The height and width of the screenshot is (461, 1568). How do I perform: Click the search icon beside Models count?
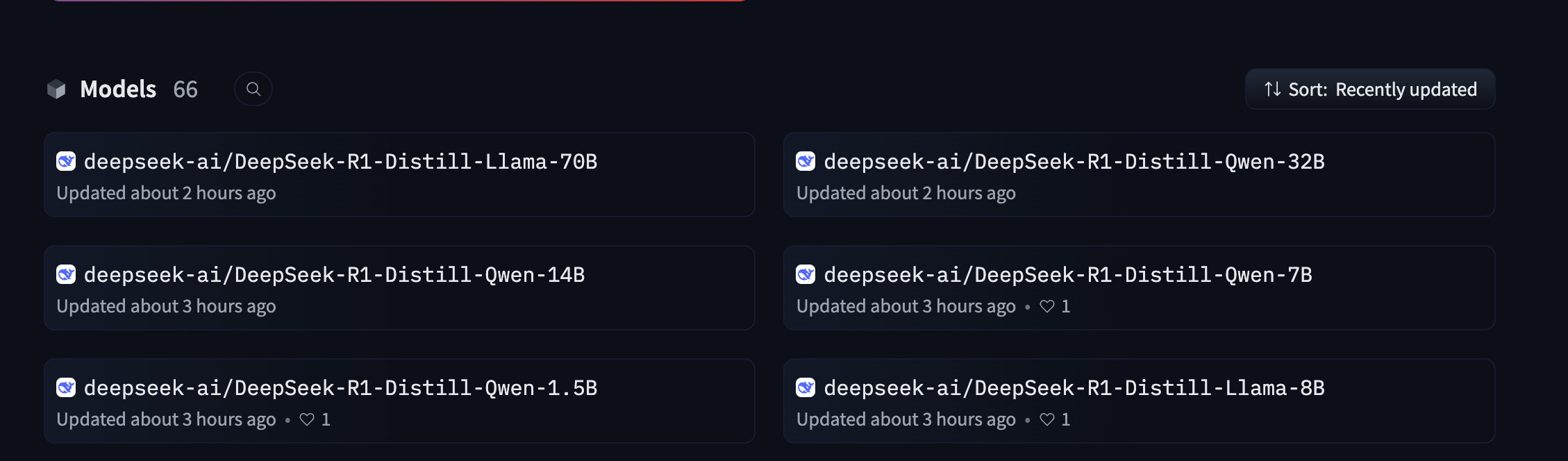253,90
